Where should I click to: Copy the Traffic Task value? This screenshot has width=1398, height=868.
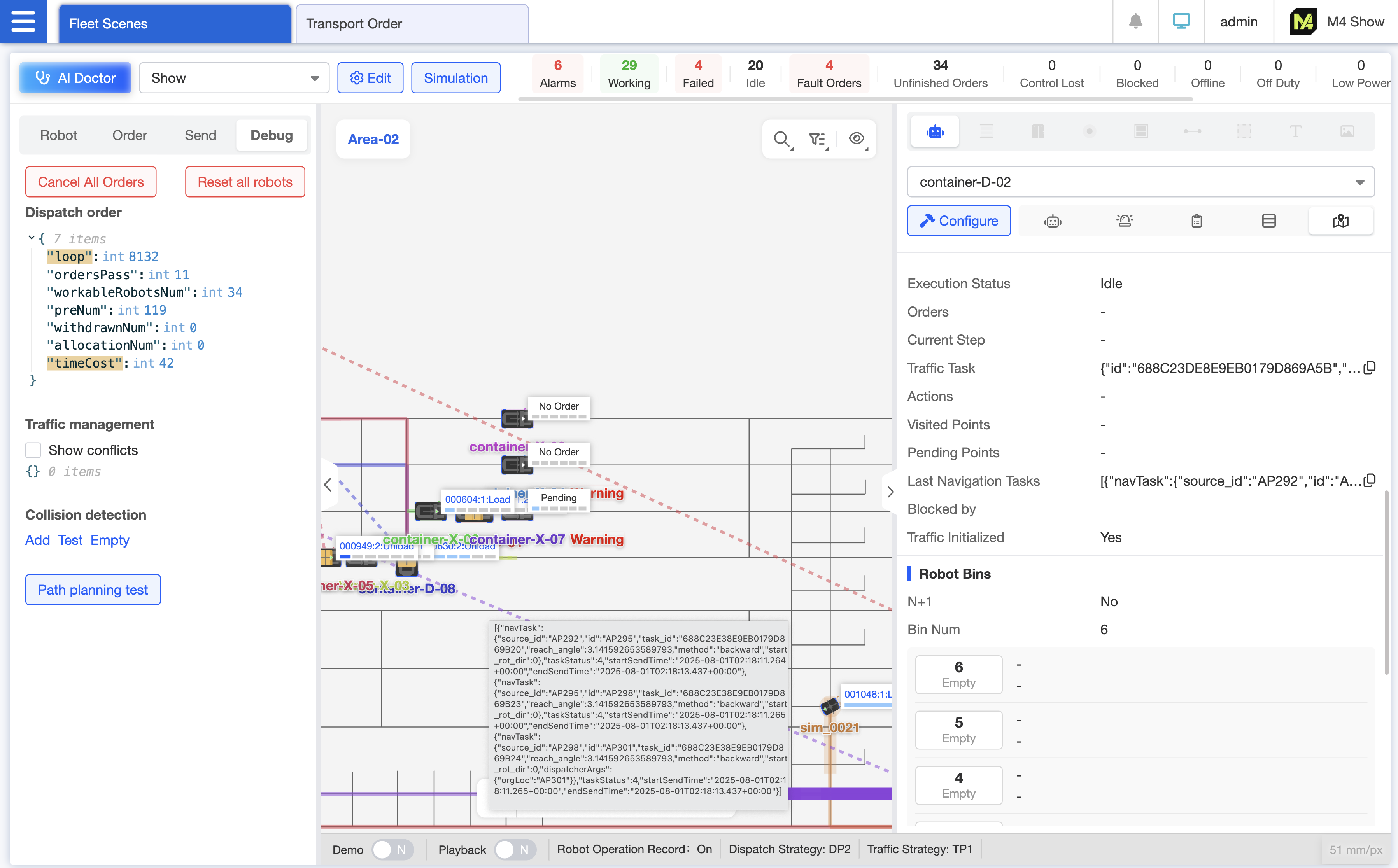pyautogui.click(x=1370, y=368)
